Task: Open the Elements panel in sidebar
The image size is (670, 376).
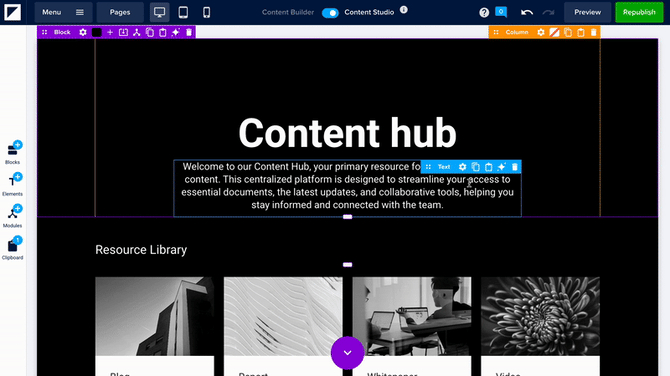Action: tap(13, 184)
